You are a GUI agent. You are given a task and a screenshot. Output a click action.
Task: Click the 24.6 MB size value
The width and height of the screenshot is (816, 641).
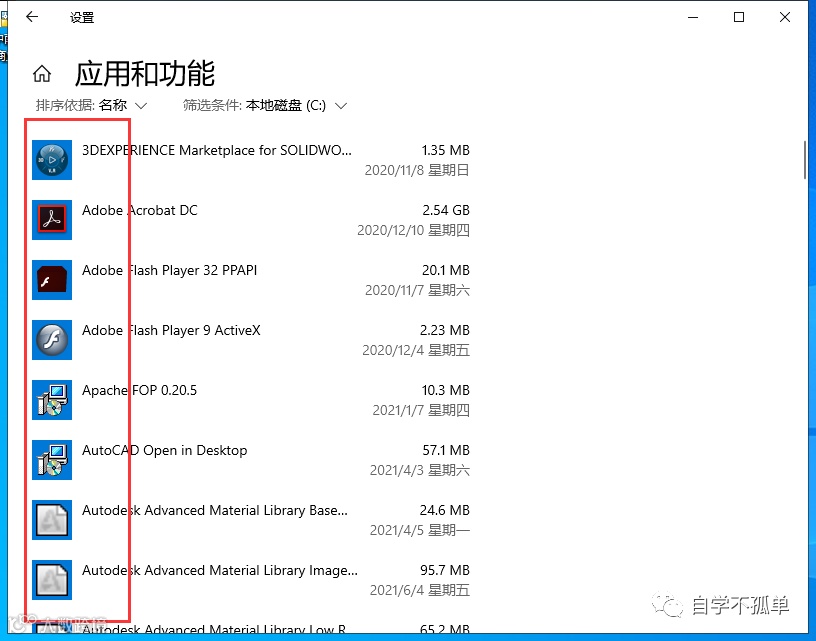tap(444, 510)
